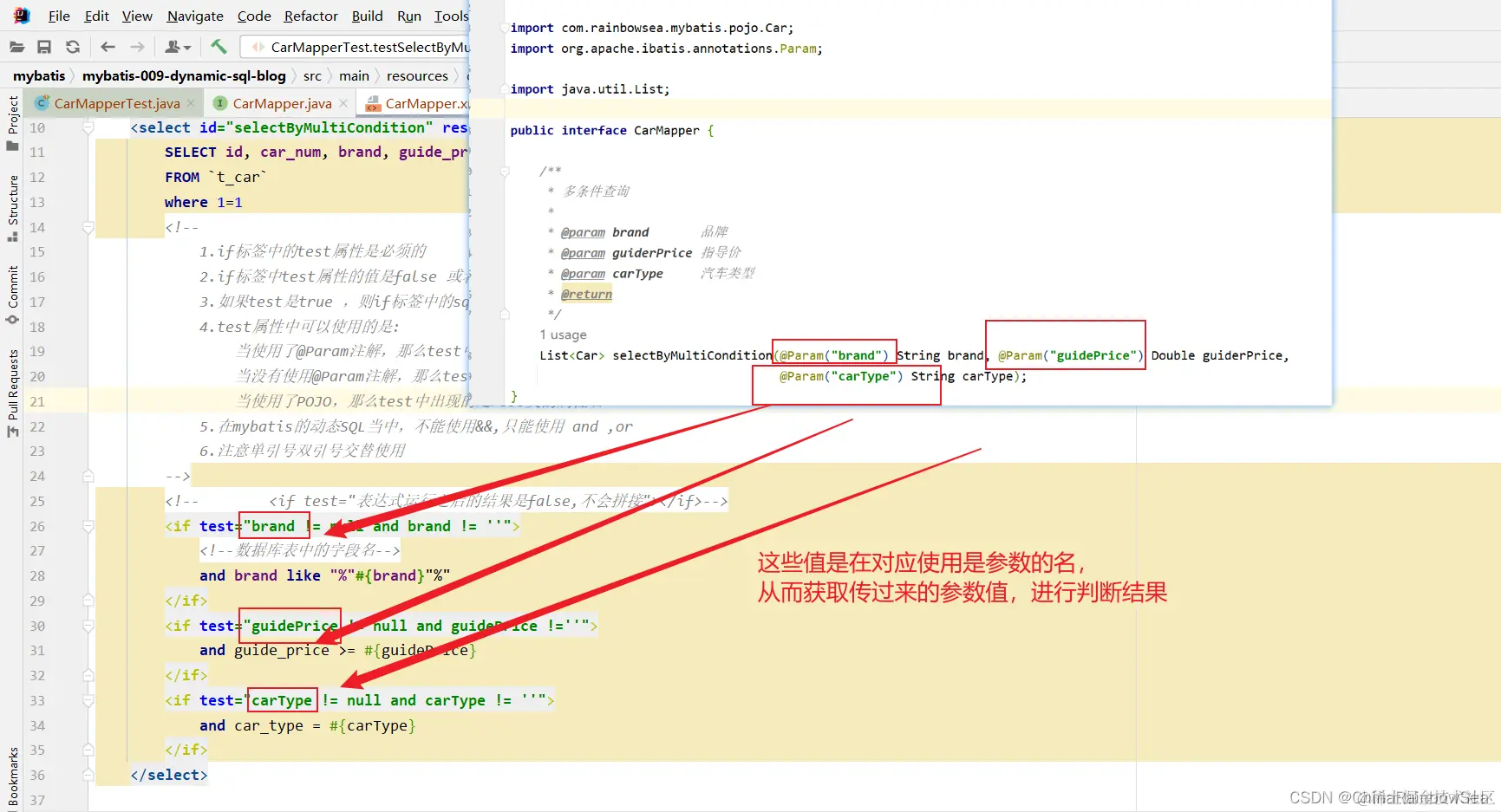Collapse the guidePrice if-block fold at line 30
Image resolution: width=1501 pixels, height=812 pixels.
88,626
